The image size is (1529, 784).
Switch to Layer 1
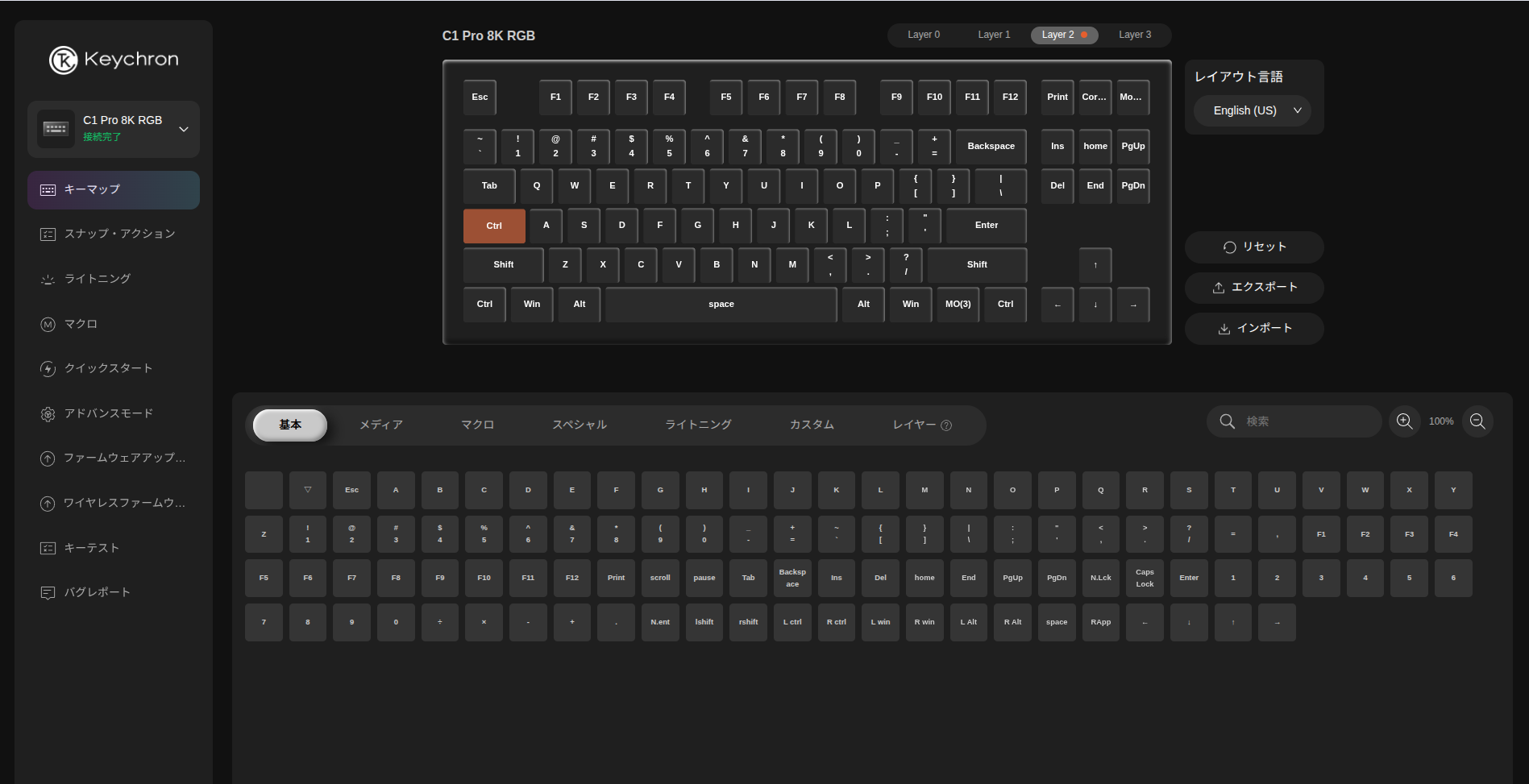click(x=994, y=35)
